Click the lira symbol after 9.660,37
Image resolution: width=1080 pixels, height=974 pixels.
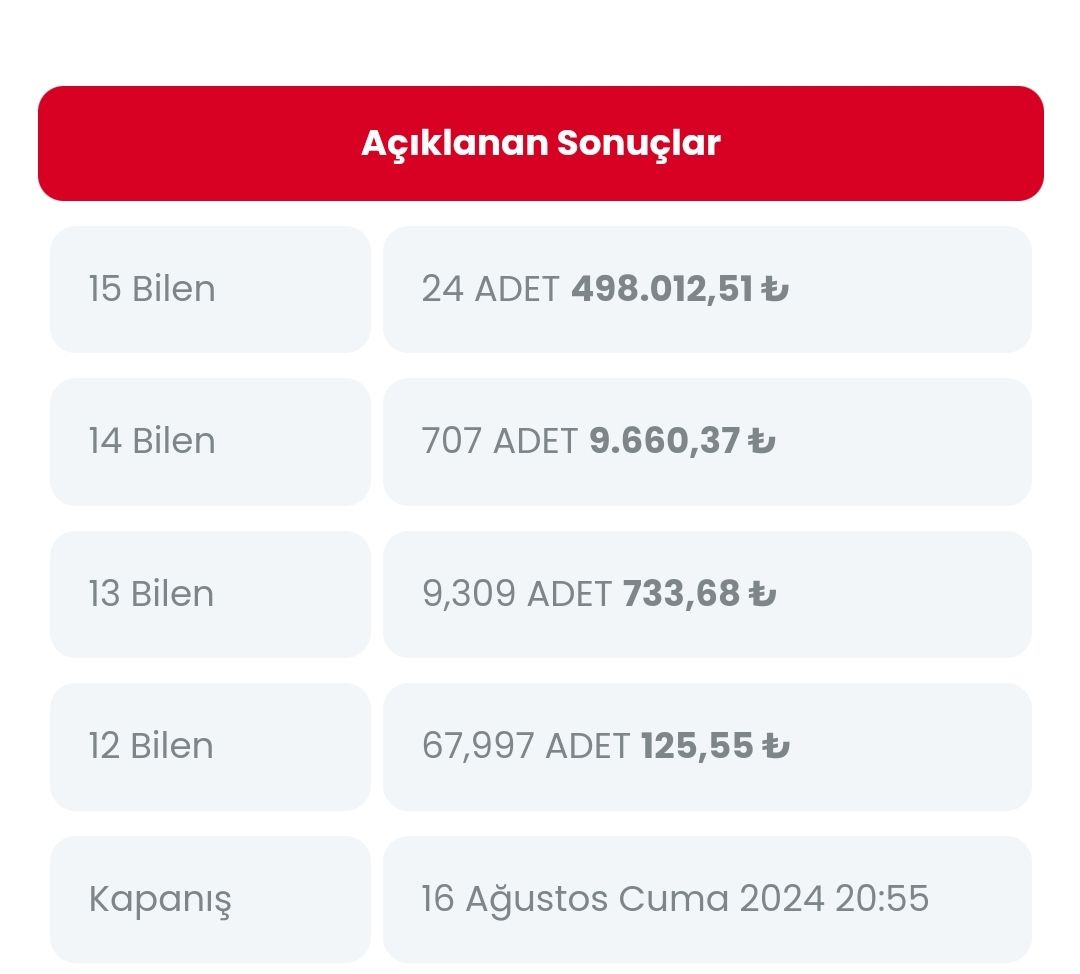click(x=762, y=442)
